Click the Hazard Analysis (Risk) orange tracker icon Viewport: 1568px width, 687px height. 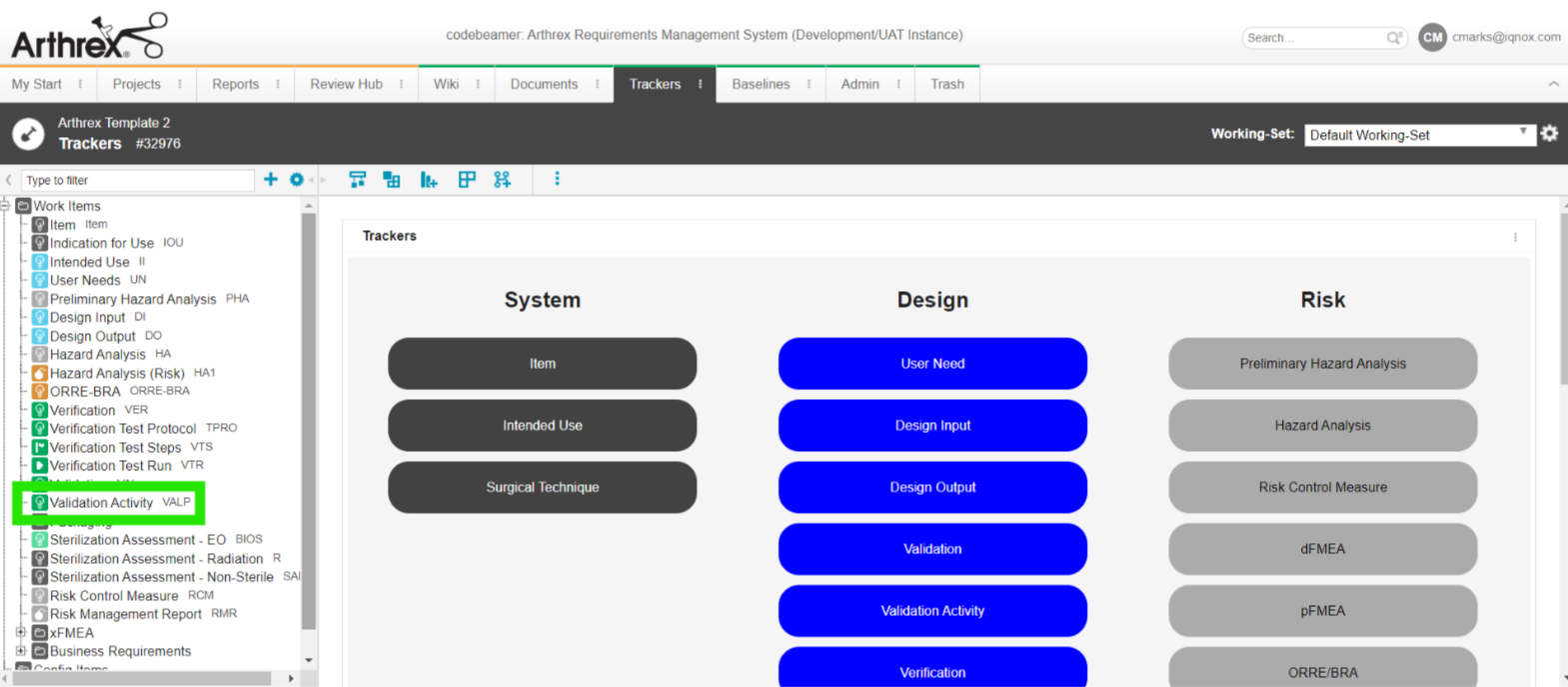40,373
